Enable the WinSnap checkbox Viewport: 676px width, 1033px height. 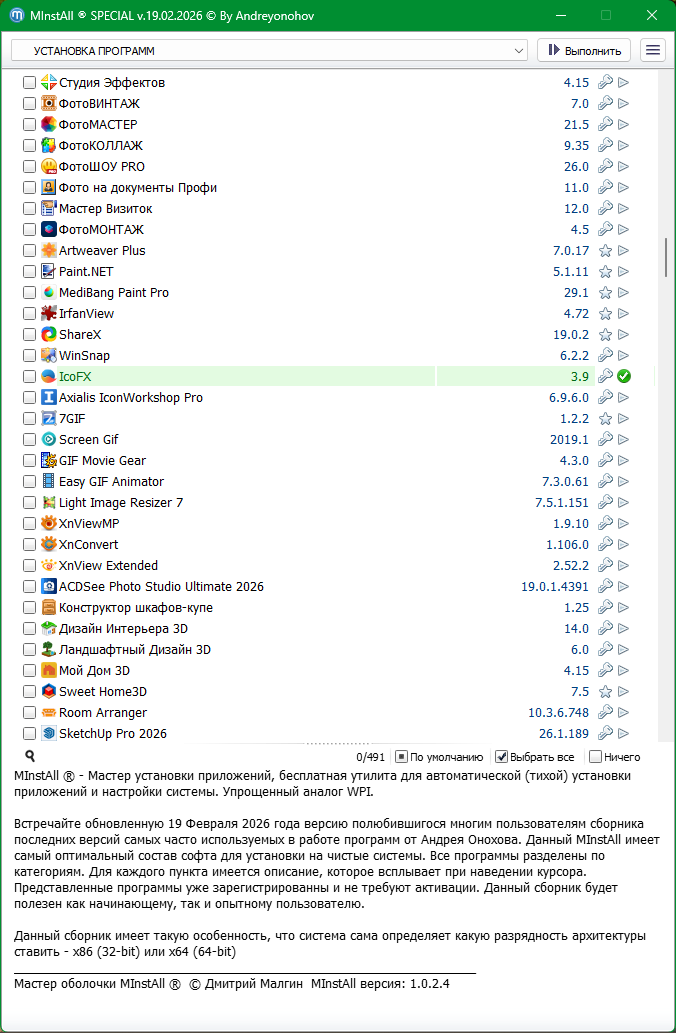(x=29, y=356)
